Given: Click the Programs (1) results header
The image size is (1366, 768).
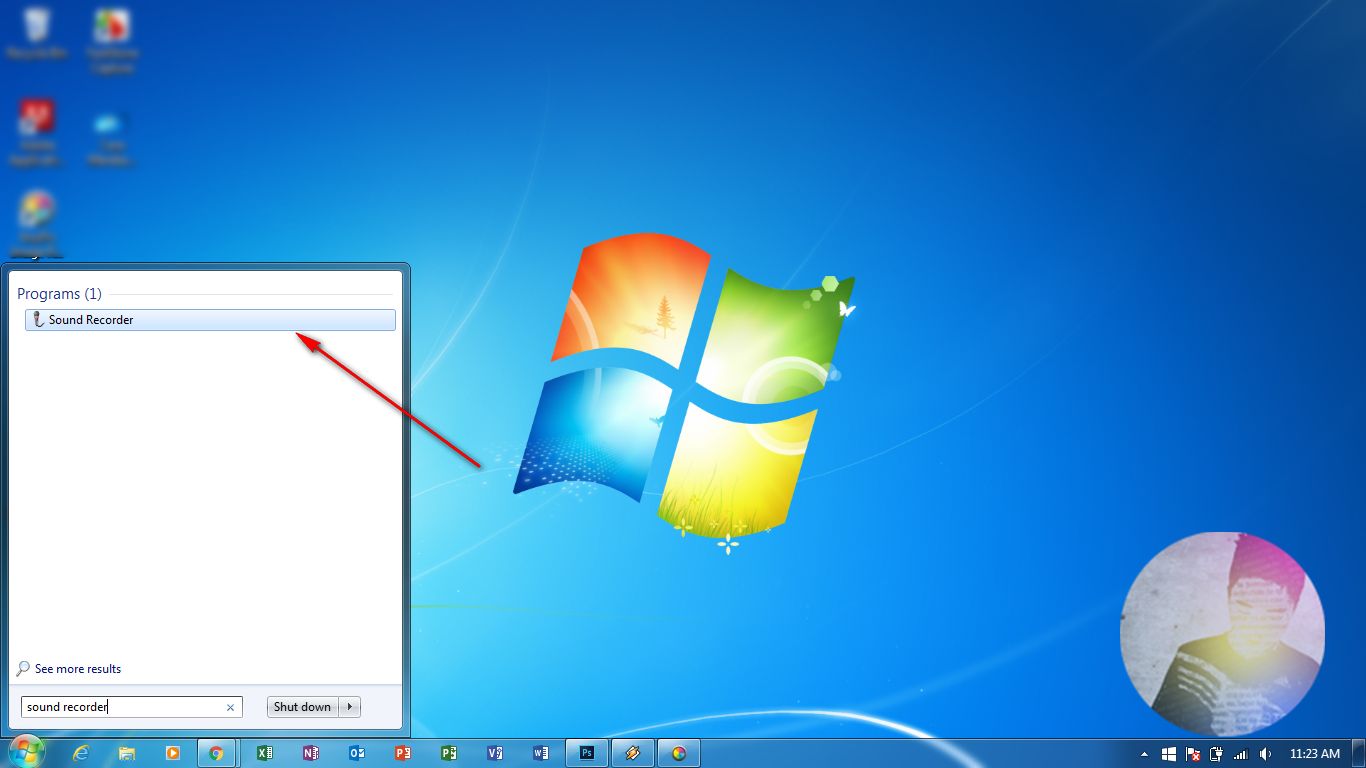Looking at the screenshot, I should click(59, 294).
